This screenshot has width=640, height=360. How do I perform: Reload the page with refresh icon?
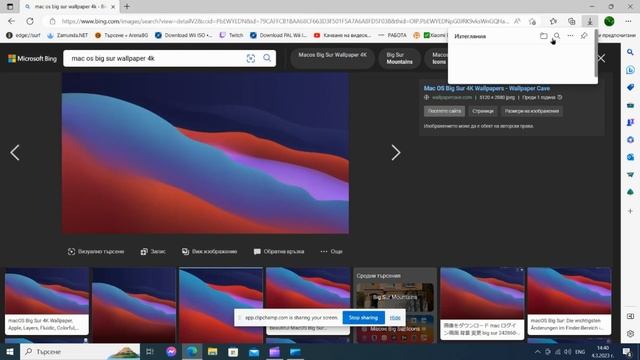30,21
